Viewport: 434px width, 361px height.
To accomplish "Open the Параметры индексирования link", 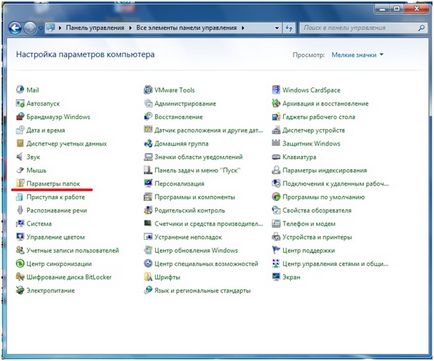I will pos(325,170).
